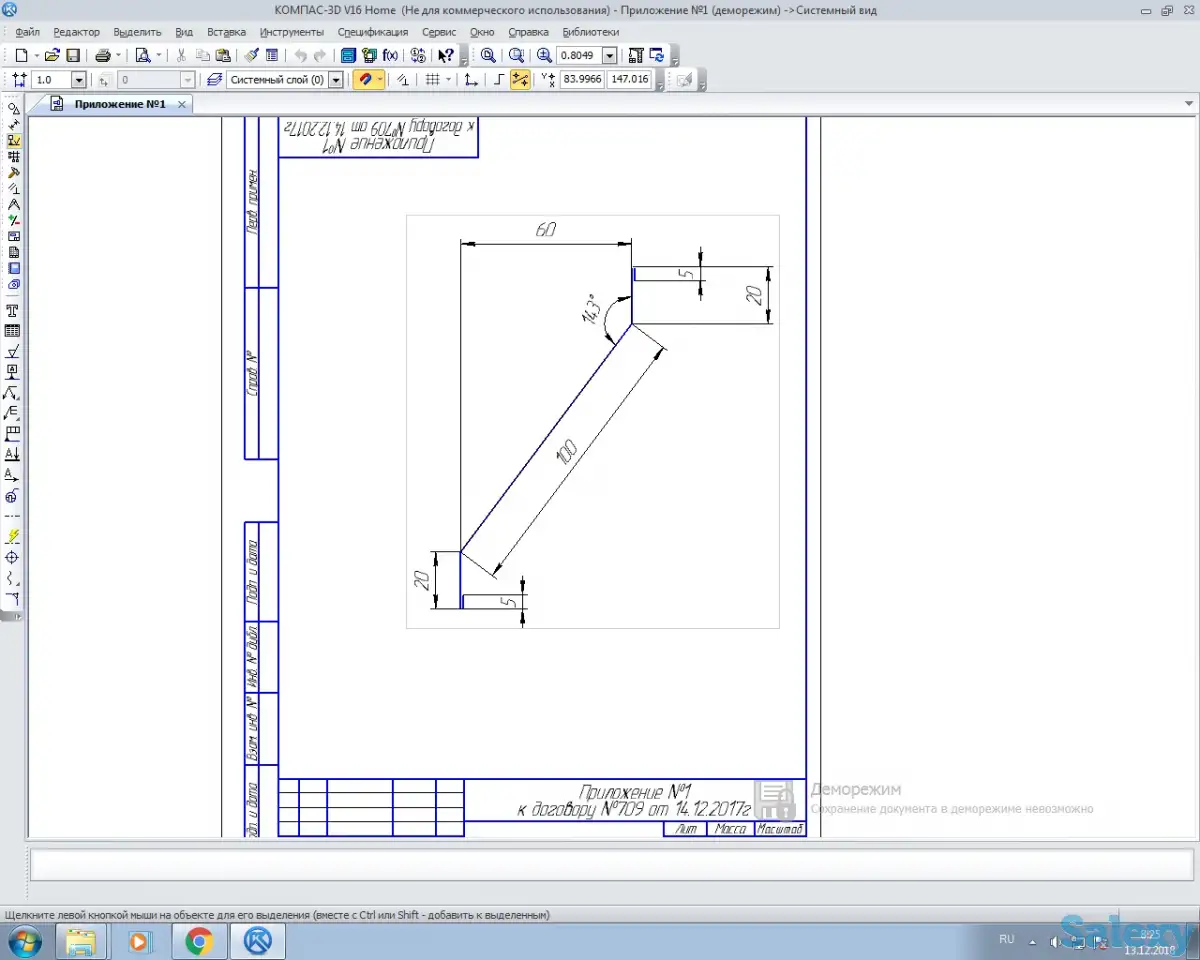Expand the zoom scale 0.8049 dropdown
Image resolution: width=1200 pixels, height=960 pixels.
pos(609,56)
